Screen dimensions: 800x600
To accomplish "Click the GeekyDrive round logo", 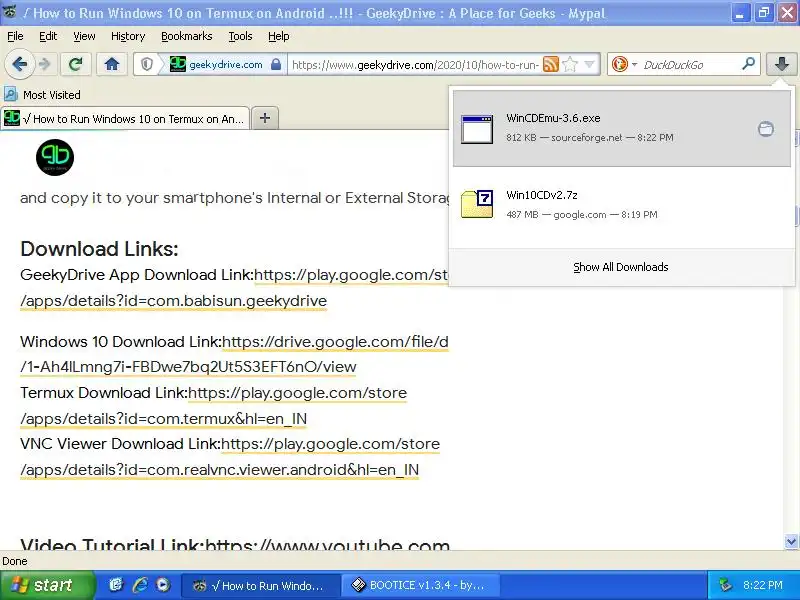I will click(55, 157).
